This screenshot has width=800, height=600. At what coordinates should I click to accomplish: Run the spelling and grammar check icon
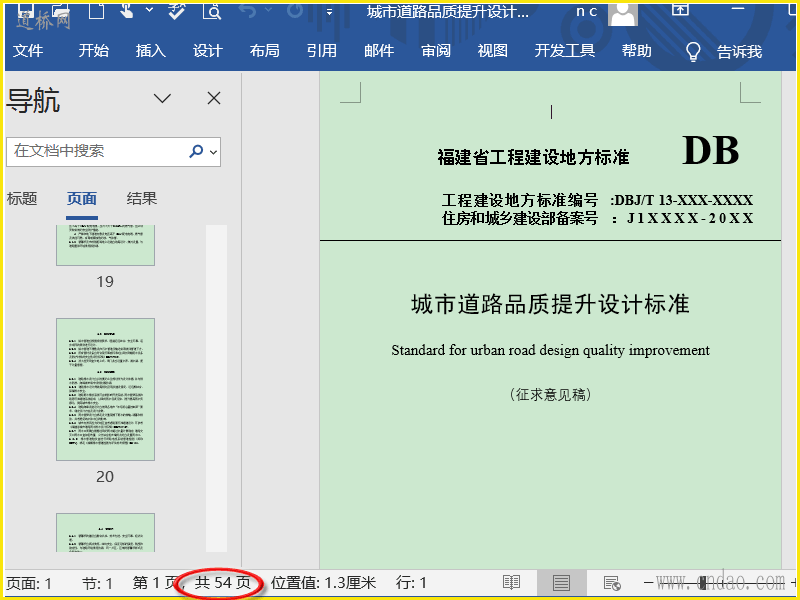(177, 10)
